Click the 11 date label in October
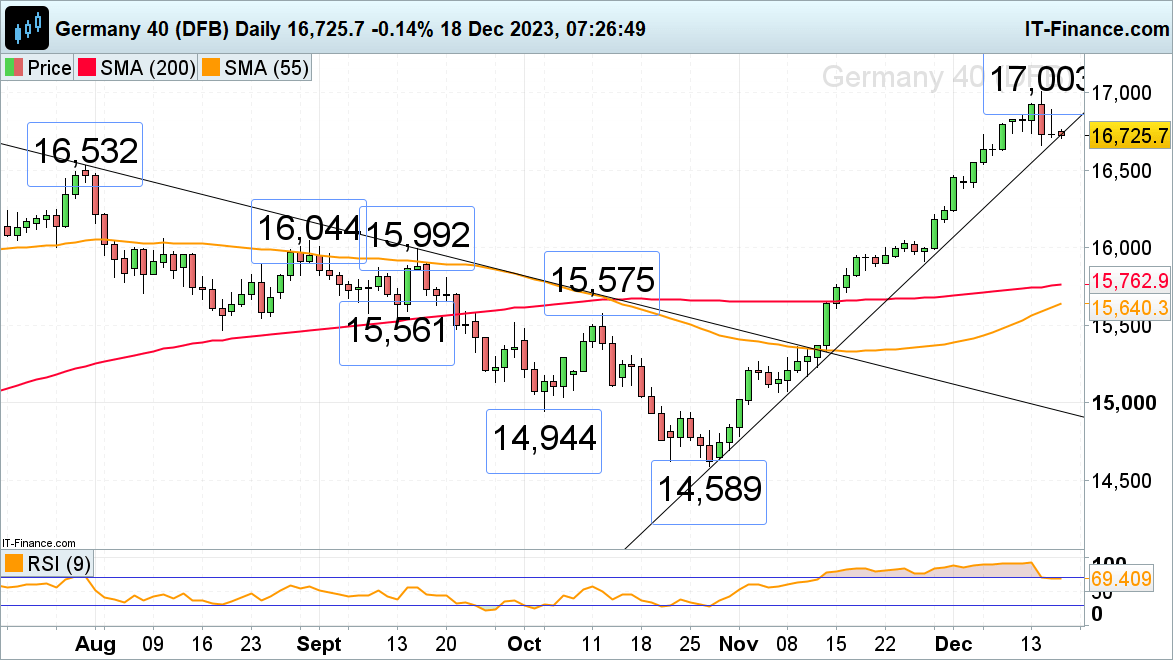 click(x=592, y=644)
